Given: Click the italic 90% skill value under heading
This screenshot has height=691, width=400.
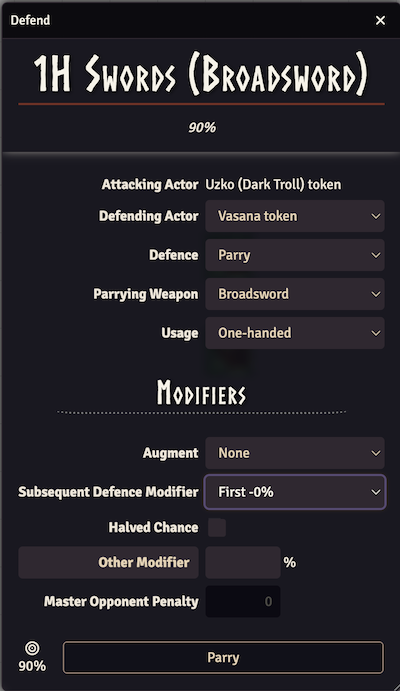Looking at the screenshot, I should (202, 127).
